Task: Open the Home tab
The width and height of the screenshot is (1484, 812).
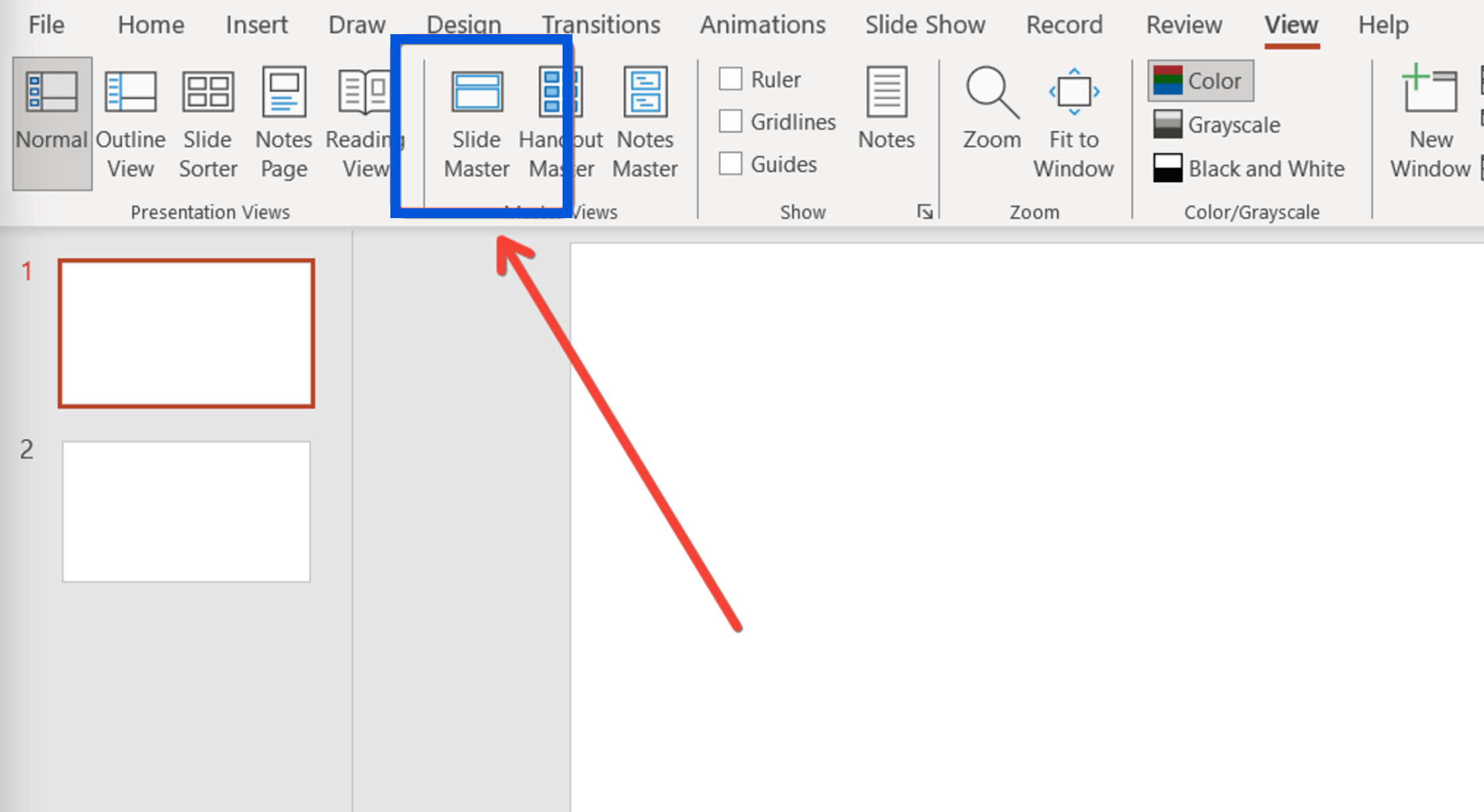Action: point(151,25)
